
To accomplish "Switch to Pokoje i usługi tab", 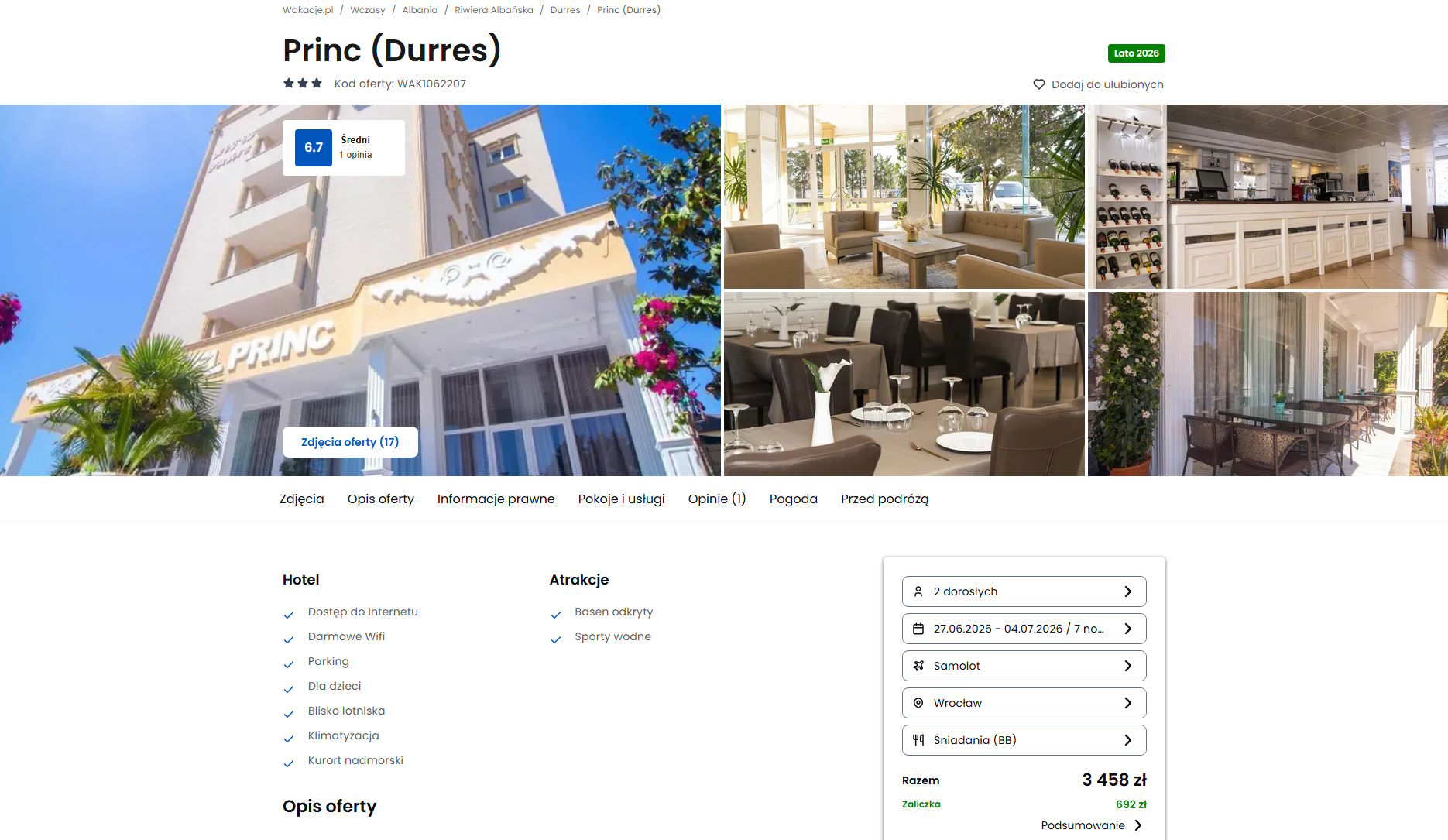I will 622,499.
